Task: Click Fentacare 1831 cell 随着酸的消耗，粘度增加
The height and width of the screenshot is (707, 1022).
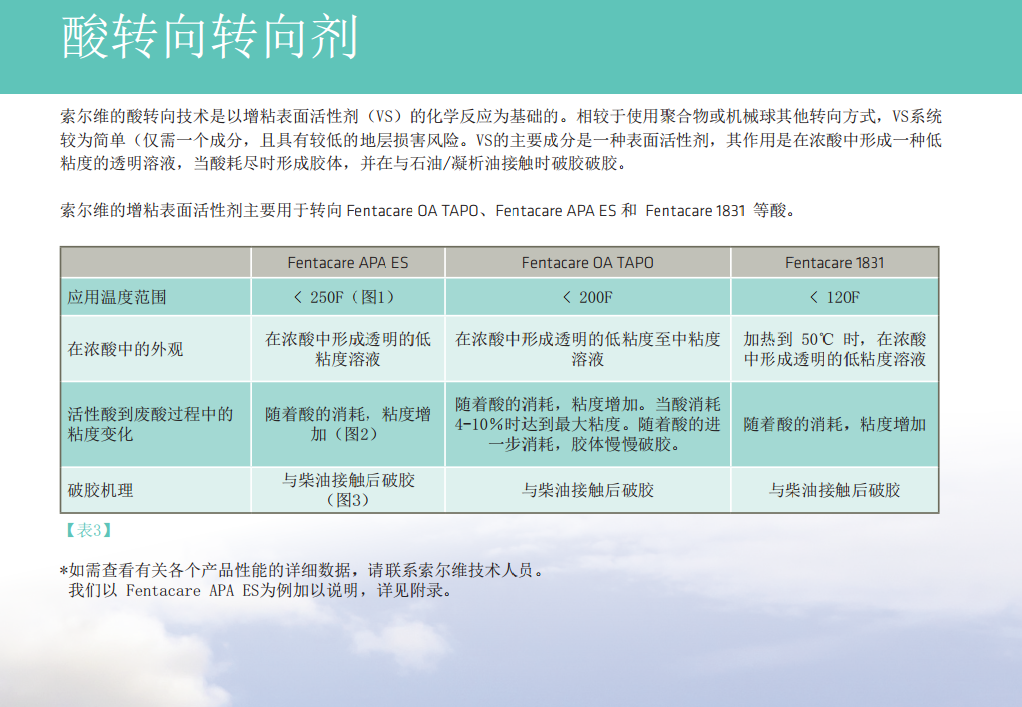Action: point(834,424)
